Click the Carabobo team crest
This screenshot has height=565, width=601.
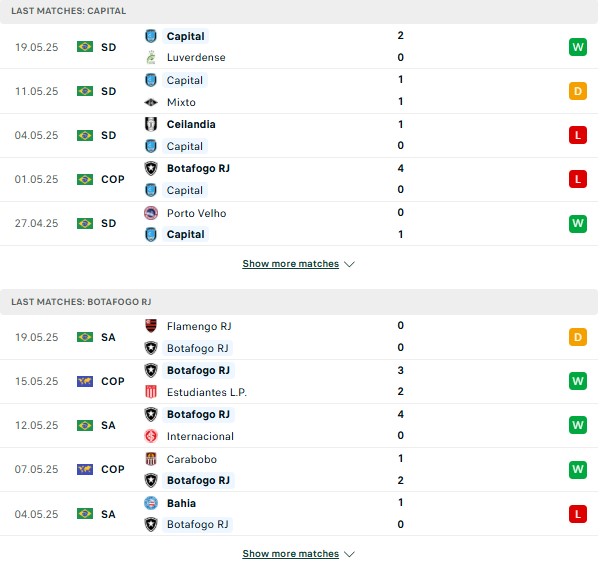click(151, 459)
